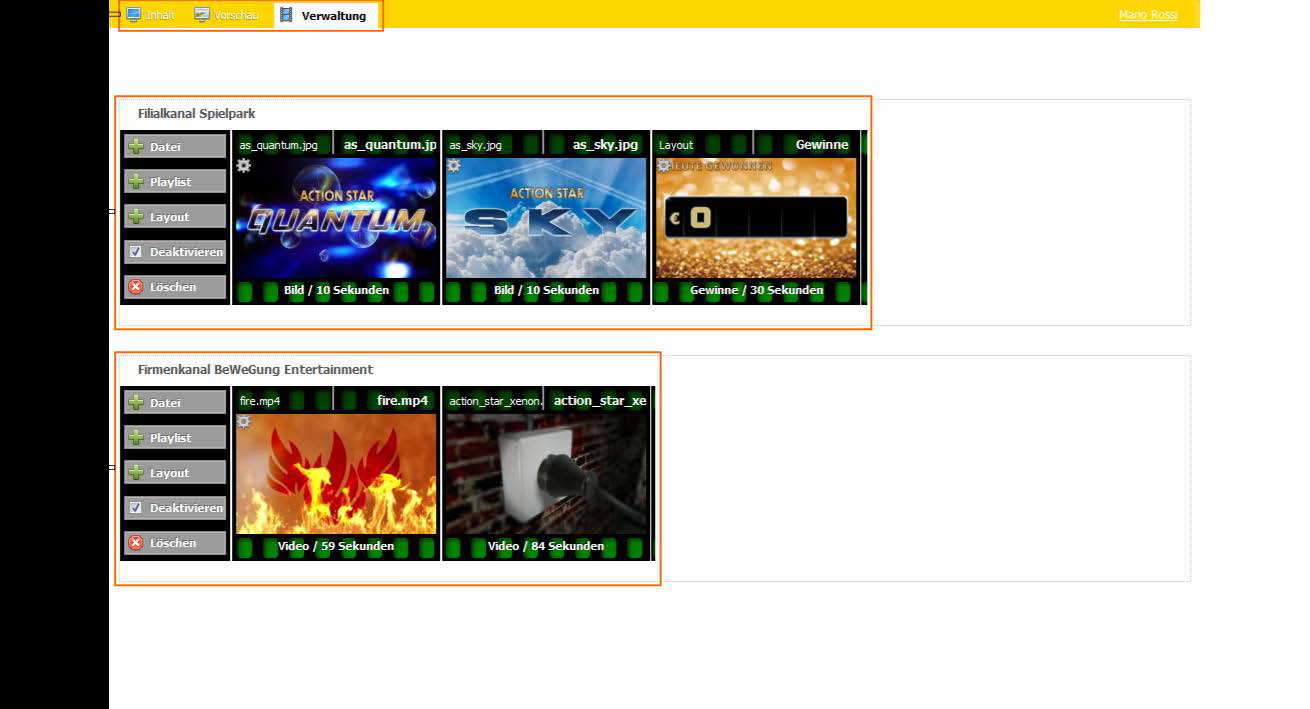The width and height of the screenshot is (1310, 709).
Task: Open settings gear on the as_quantum.jpg thumbnail
Action: (243, 165)
